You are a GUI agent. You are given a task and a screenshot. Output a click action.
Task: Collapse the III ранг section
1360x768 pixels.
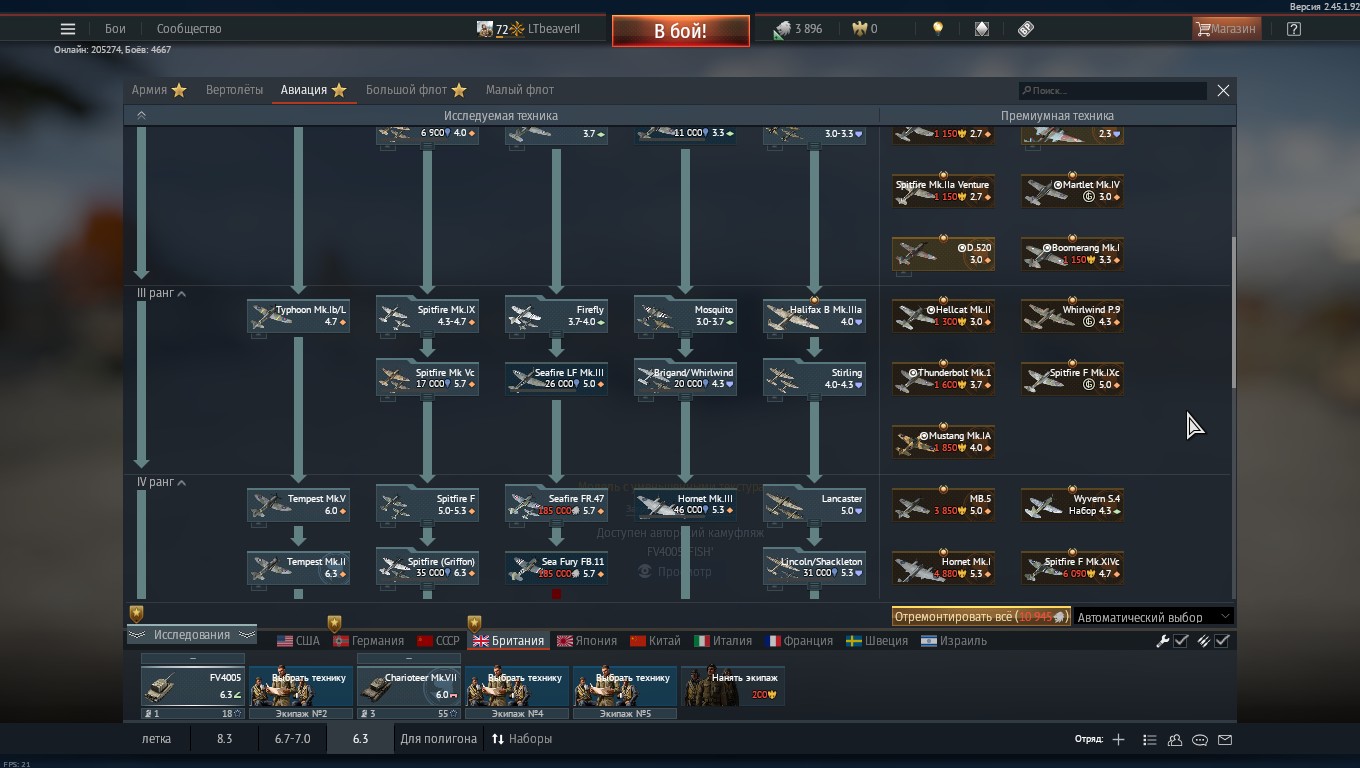[x=181, y=294]
